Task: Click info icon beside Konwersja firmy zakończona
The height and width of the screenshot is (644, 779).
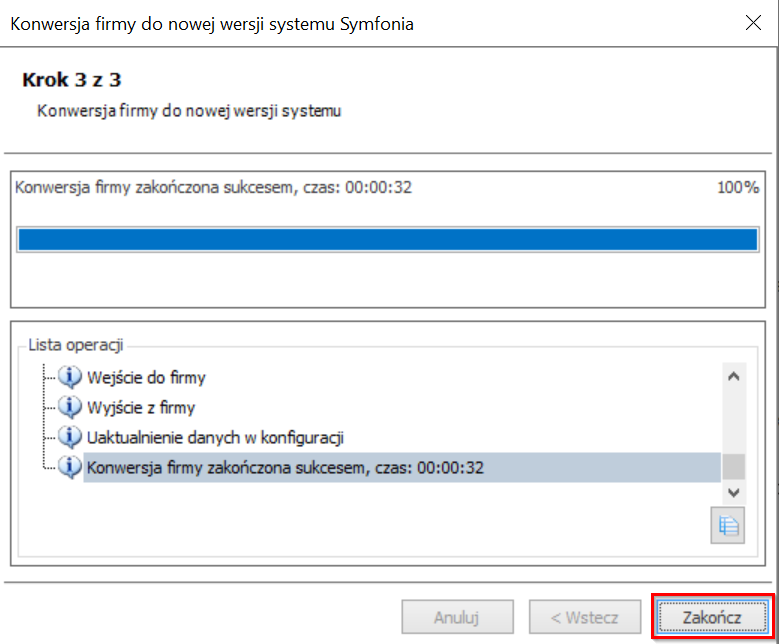Action: pyautogui.click(x=70, y=467)
